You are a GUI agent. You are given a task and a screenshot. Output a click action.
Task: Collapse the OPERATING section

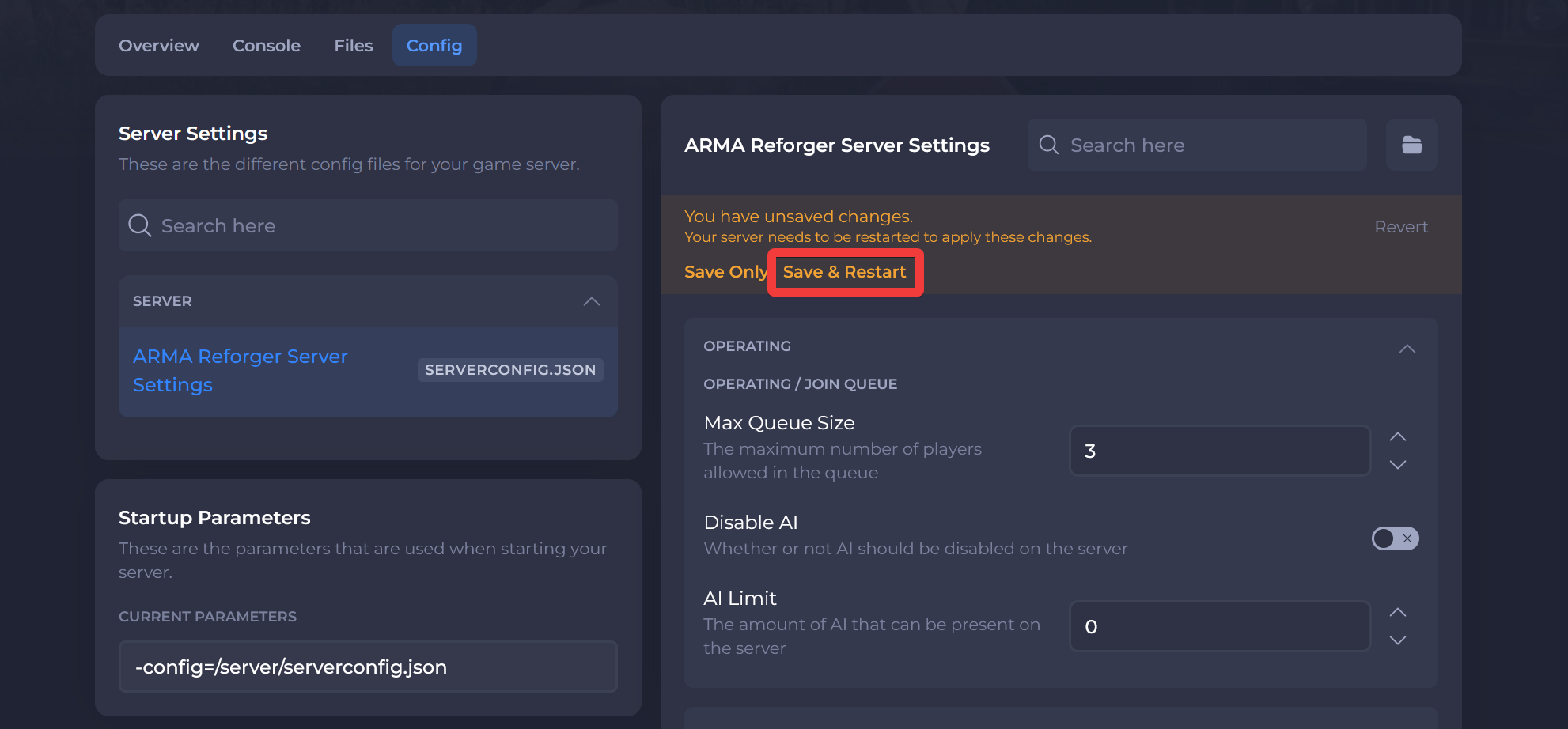pyautogui.click(x=1407, y=349)
